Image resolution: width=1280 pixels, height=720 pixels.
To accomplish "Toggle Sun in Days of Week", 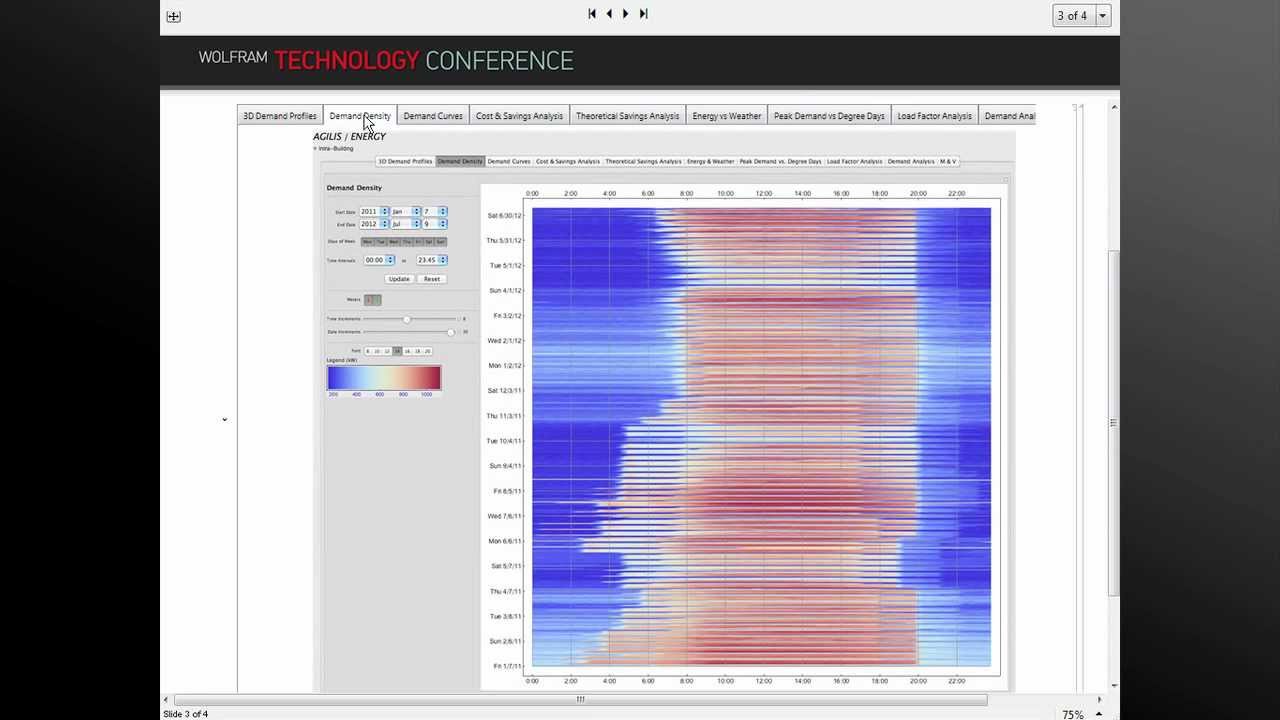I will (440, 241).
